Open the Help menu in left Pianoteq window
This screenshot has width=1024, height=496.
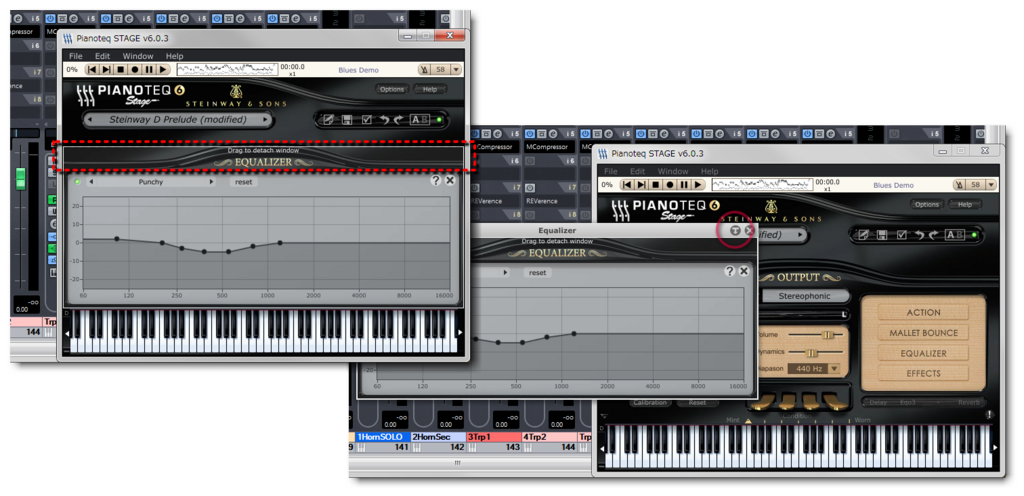pyautogui.click(x=174, y=56)
